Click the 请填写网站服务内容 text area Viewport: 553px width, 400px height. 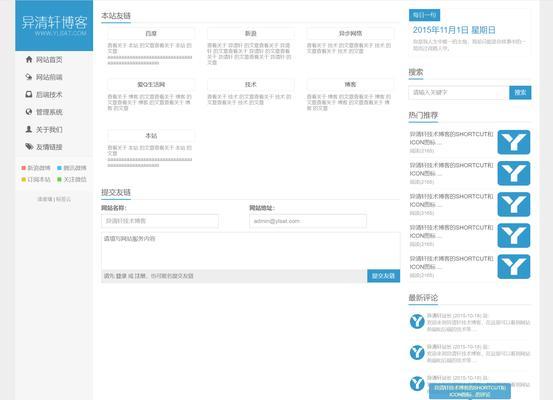coord(251,251)
